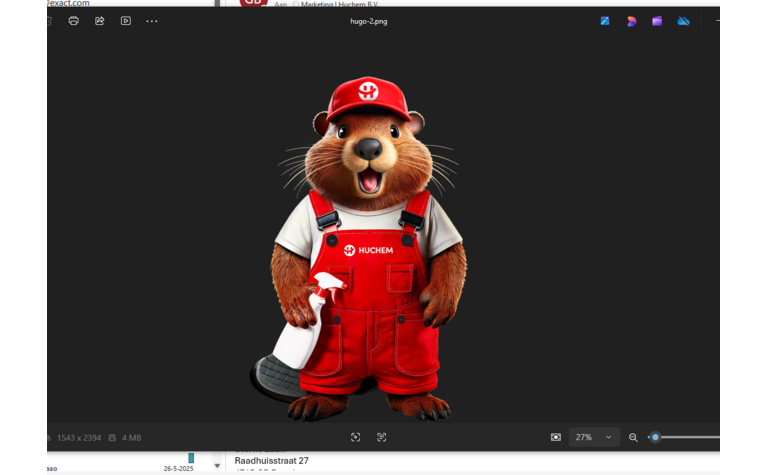Image resolution: width=767 pixels, height=475 pixels.
Task: Open the Designer app icon in the toolbar
Action: (631, 21)
